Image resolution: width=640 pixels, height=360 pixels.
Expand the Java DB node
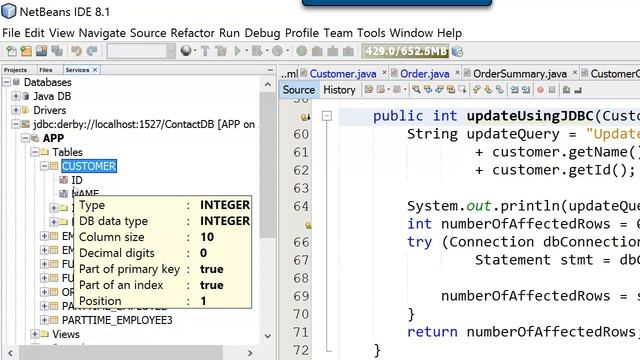pyautogui.click(x=16, y=96)
